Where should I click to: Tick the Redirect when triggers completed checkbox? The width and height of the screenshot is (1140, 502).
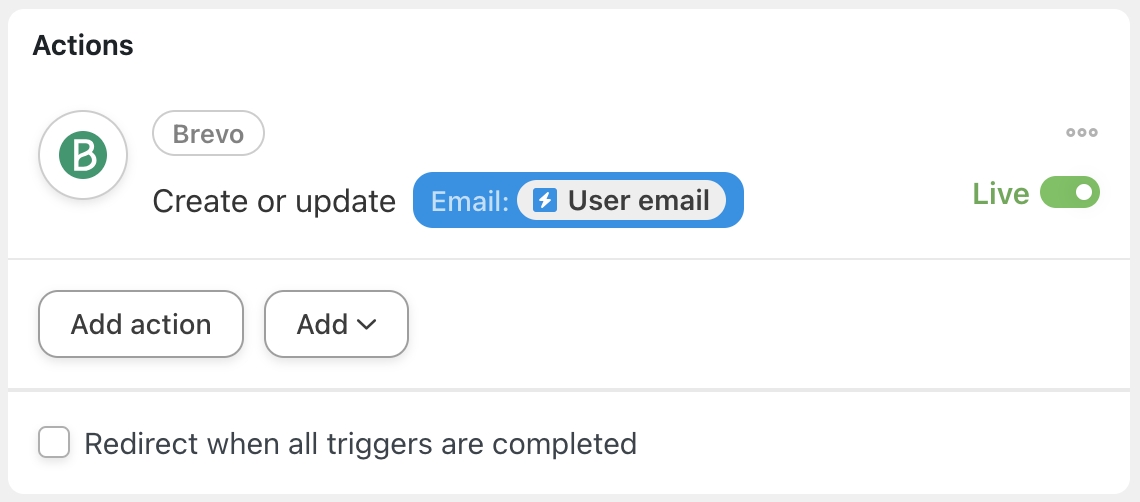pyautogui.click(x=54, y=442)
